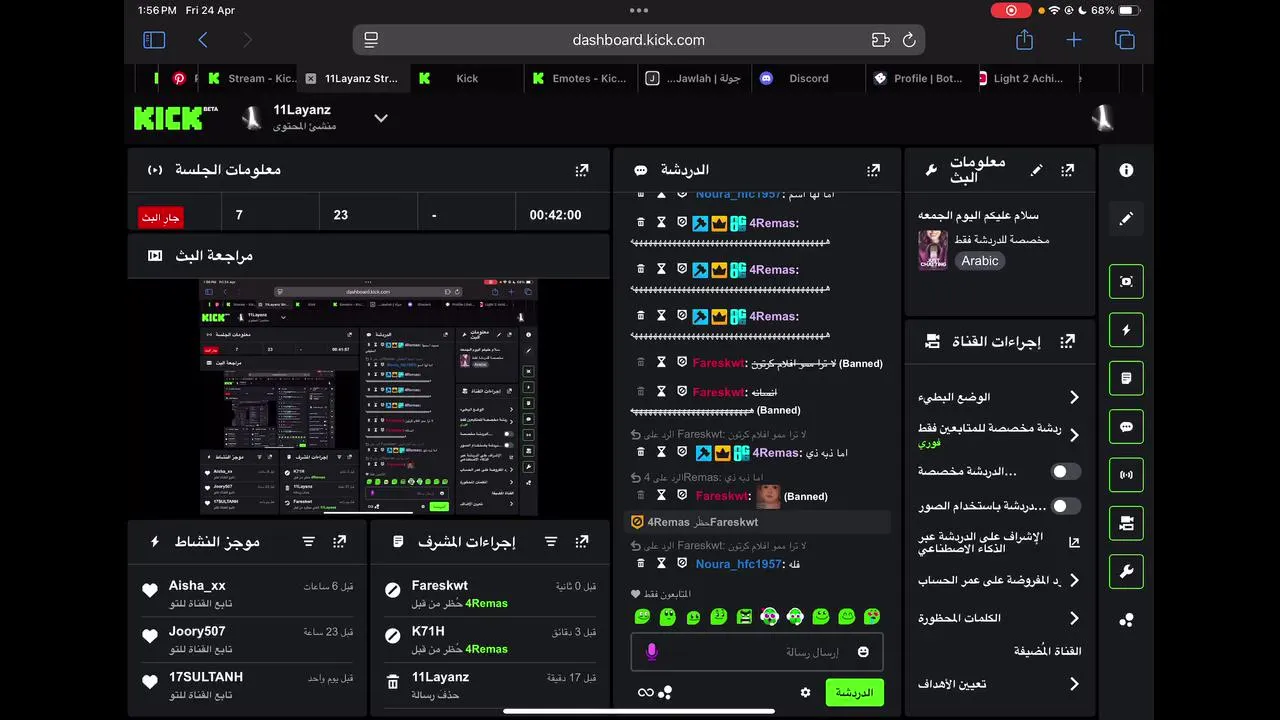Click the message input field (إرسال رسالة)
This screenshot has width=1280, height=720.
click(757, 652)
